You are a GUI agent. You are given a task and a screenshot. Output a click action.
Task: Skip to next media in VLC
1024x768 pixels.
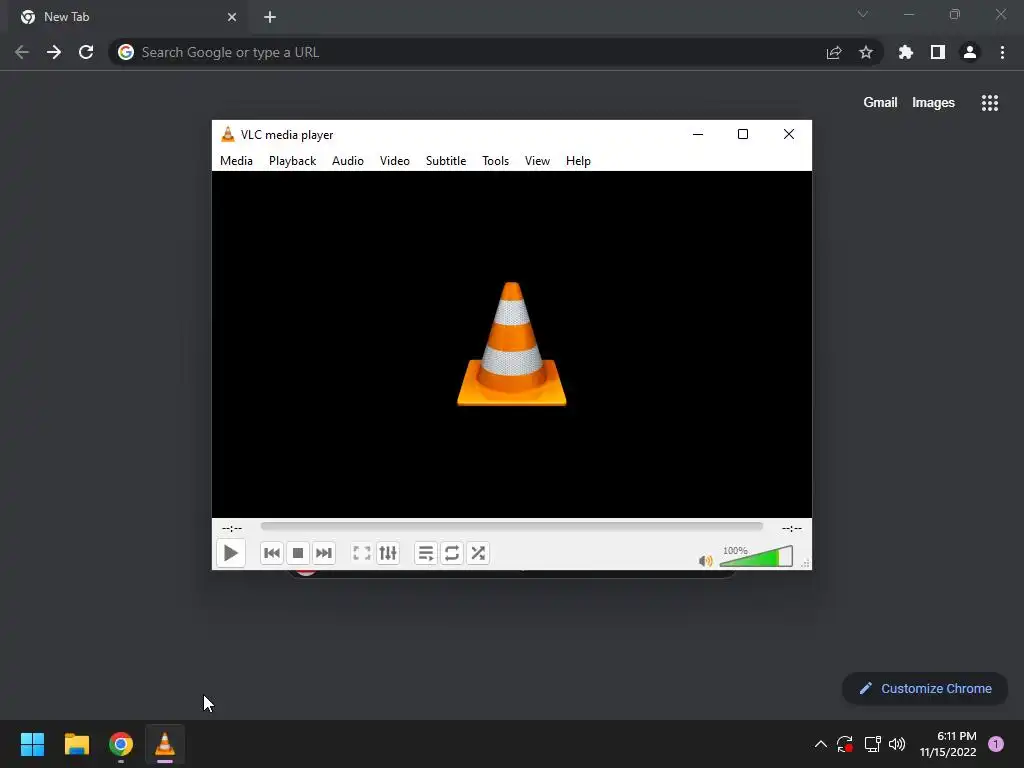(x=324, y=553)
